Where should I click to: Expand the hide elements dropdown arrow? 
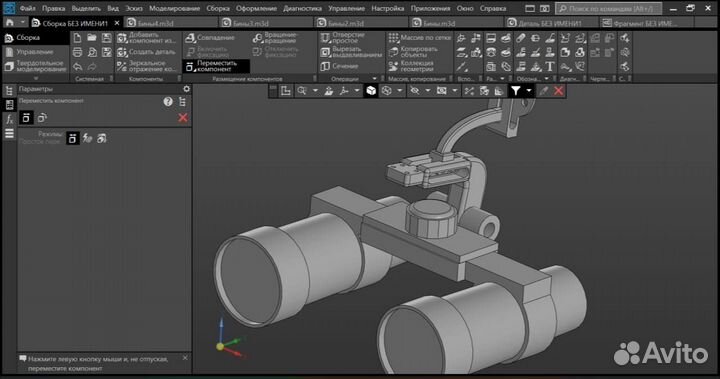tap(428, 91)
